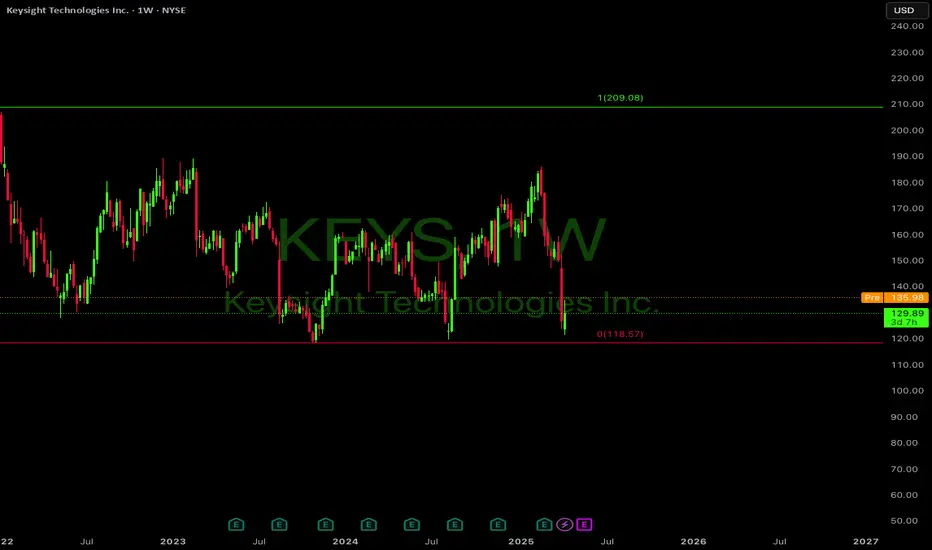This screenshot has width=932, height=550.
Task: Click the 2026 time axis label
Action: (x=693, y=541)
